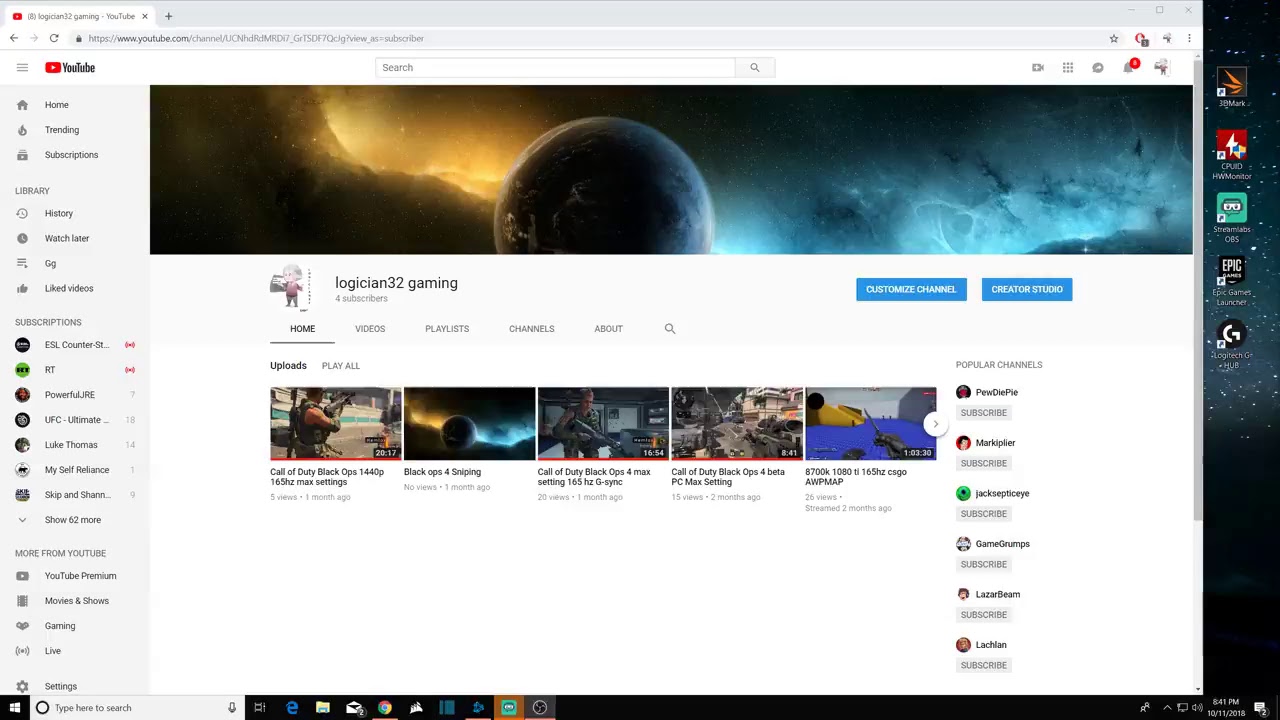Open the notifications bell
The image size is (1280, 720).
click(x=1129, y=67)
